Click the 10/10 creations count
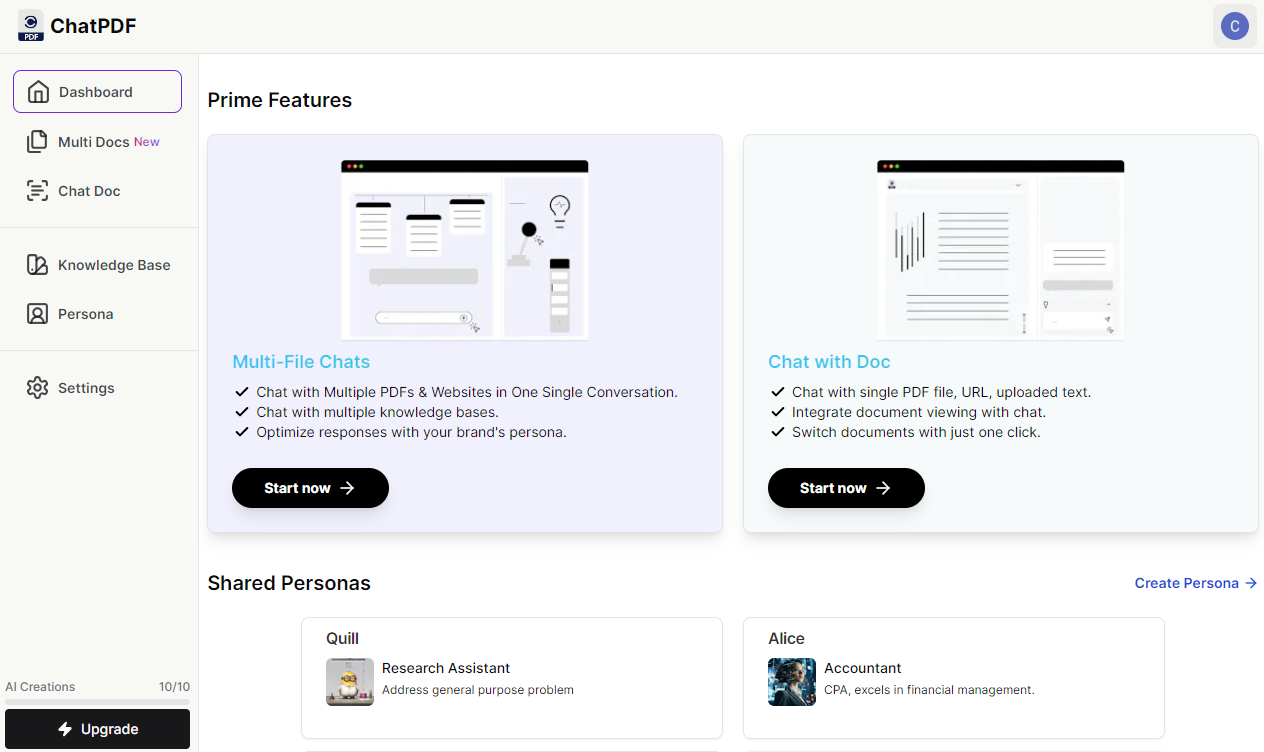 tap(174, 687)
